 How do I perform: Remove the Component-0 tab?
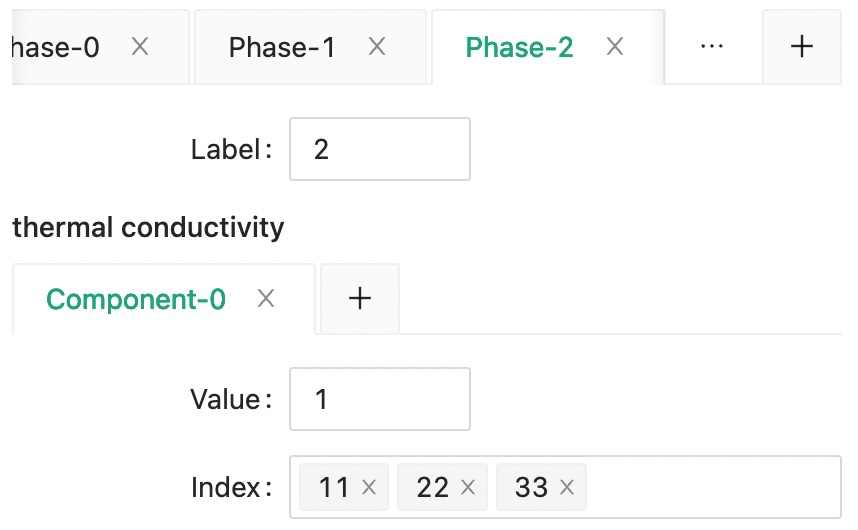[x=266, y=298]
